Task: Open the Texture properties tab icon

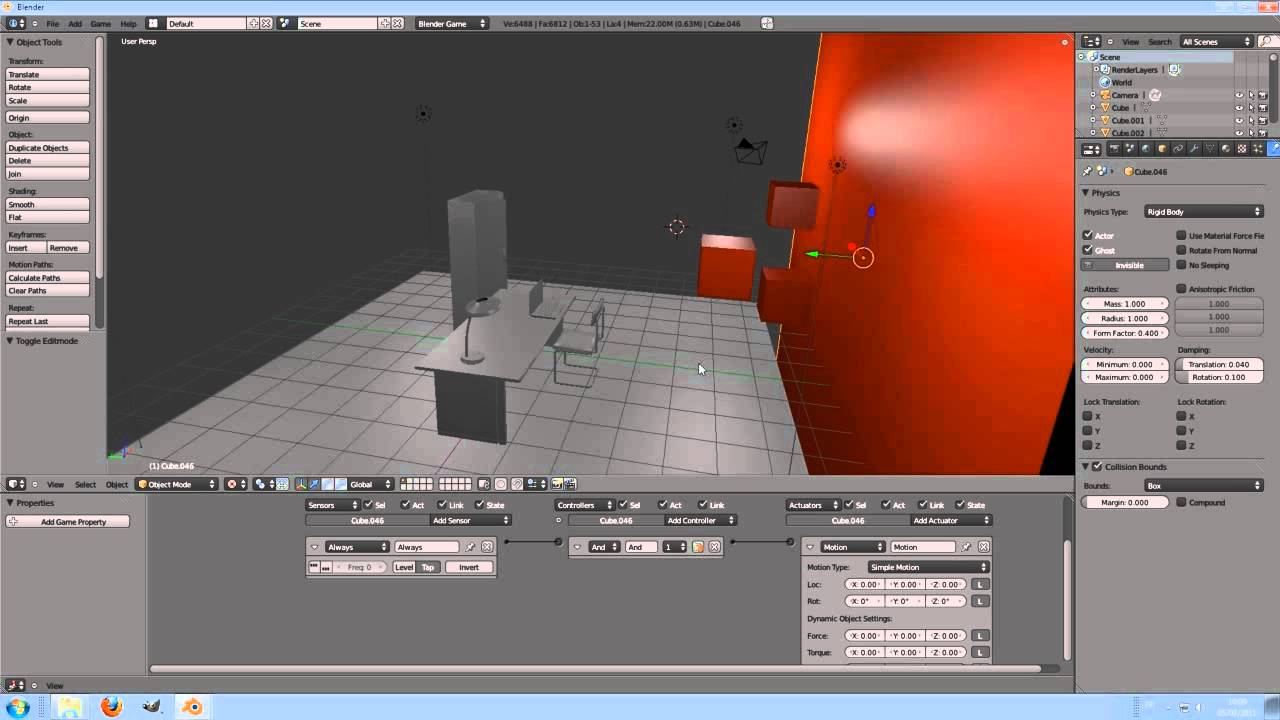Action: (x=1242, y=148)
